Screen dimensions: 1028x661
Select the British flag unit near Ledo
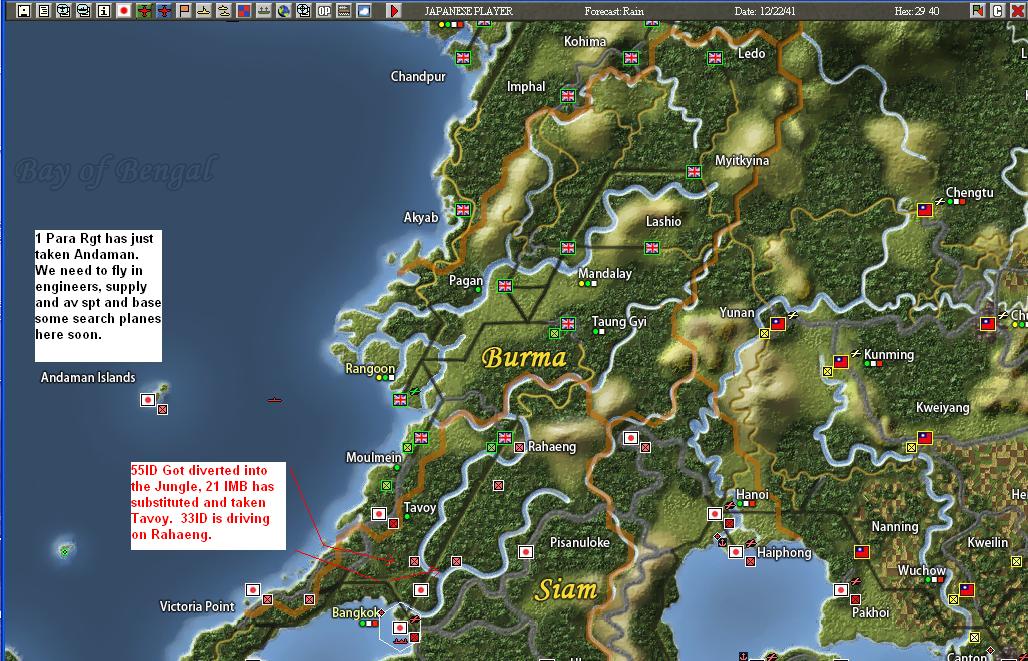click(x=715, y=57)
